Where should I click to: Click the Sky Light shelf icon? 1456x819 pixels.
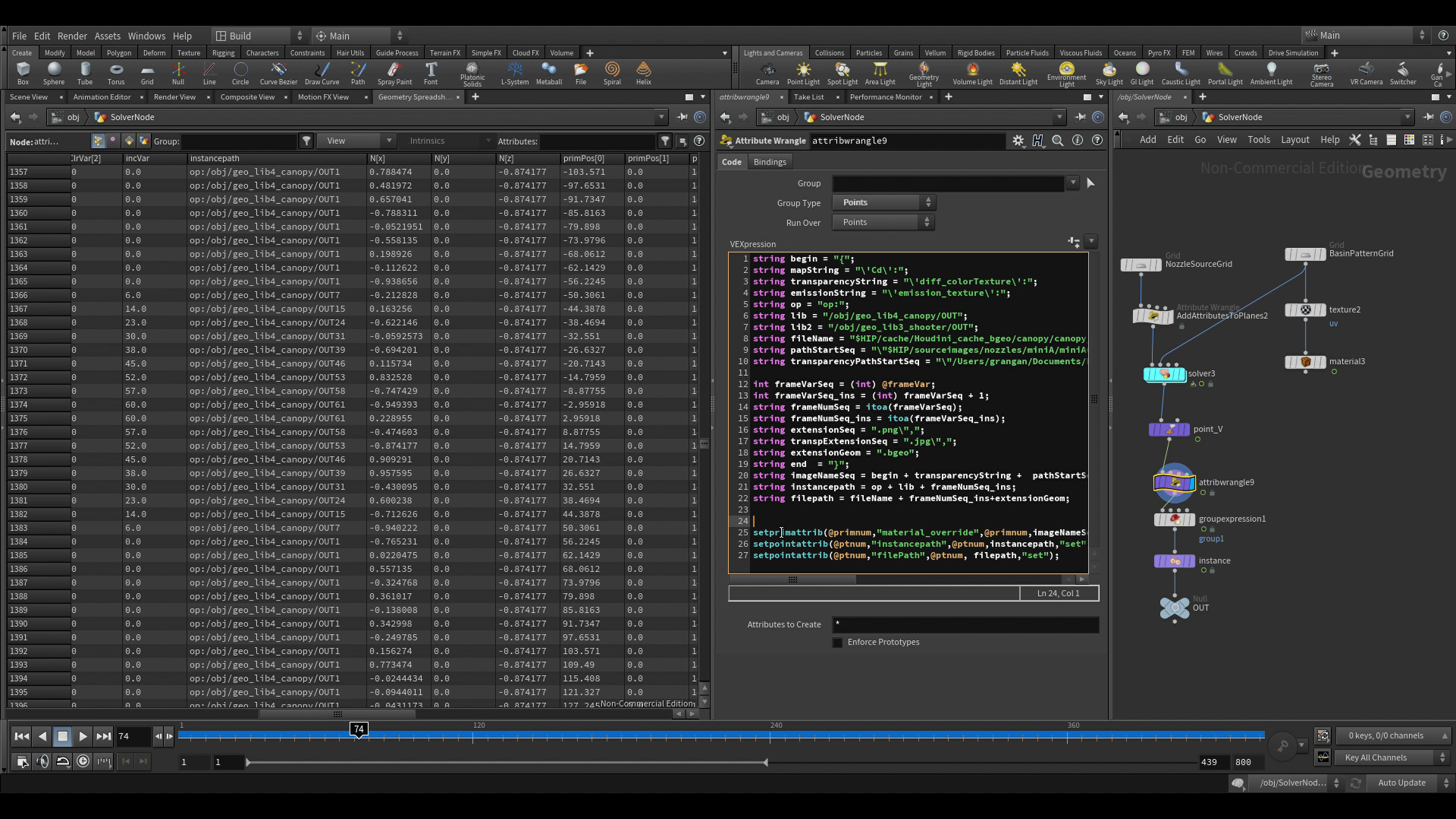tap(1109, 73)
